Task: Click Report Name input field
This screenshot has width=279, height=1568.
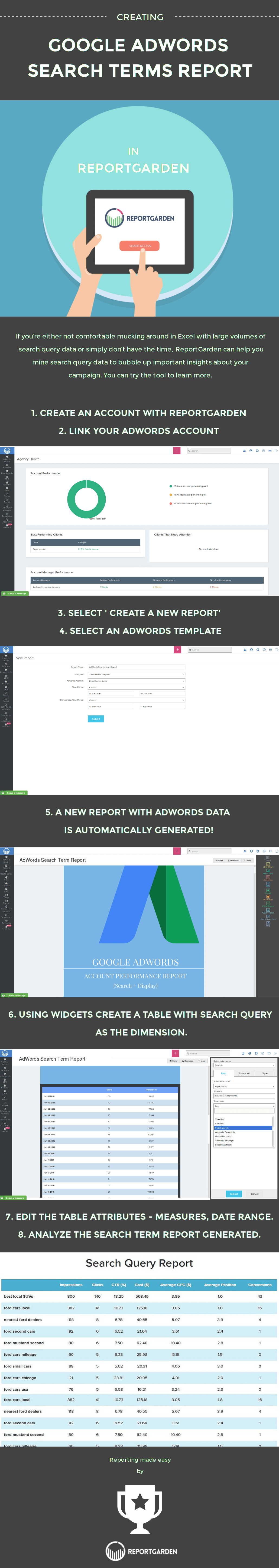Action: click(137, 667)
